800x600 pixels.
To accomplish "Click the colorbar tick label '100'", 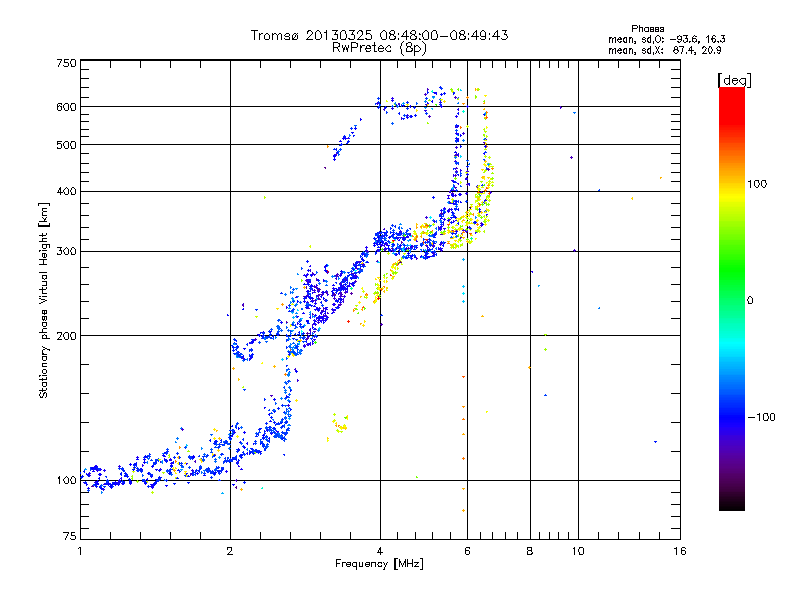I will click(757, 184).
